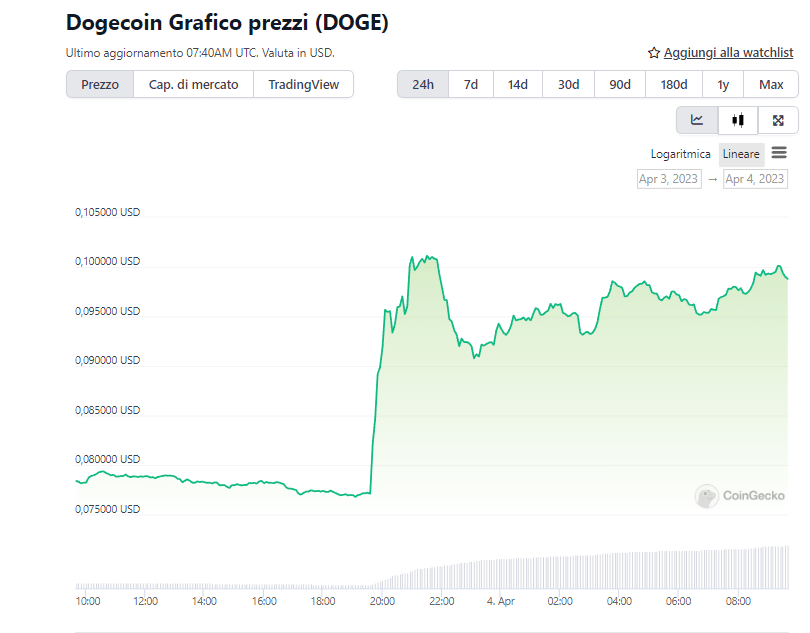Click the 20:00 time axis label
Viewport: 810px width, 633px height.
coord(382,601)
